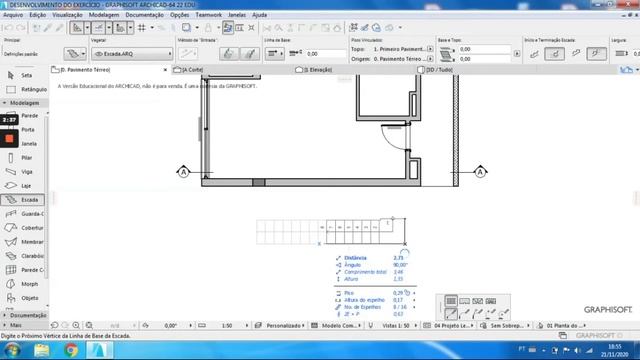This screenshot has height=360, width=640.
Task: Click the base line offset 0,00 field
Action: point(325,54)
